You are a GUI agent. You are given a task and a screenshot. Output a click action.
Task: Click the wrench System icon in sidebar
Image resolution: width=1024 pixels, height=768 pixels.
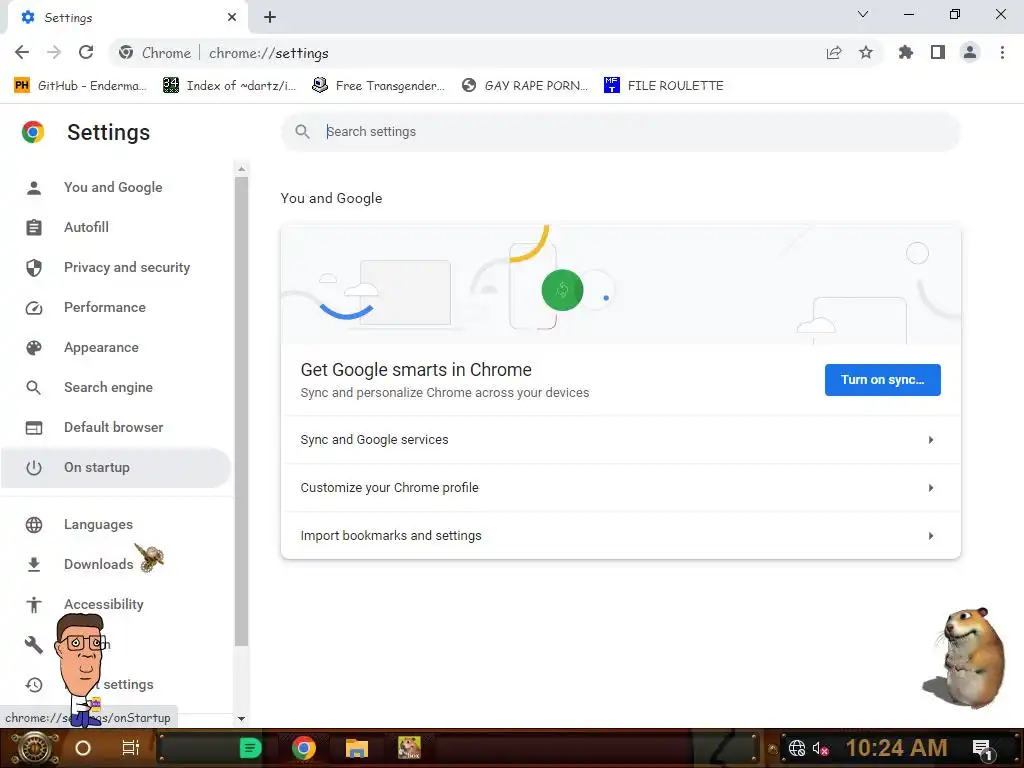point(34,645)
